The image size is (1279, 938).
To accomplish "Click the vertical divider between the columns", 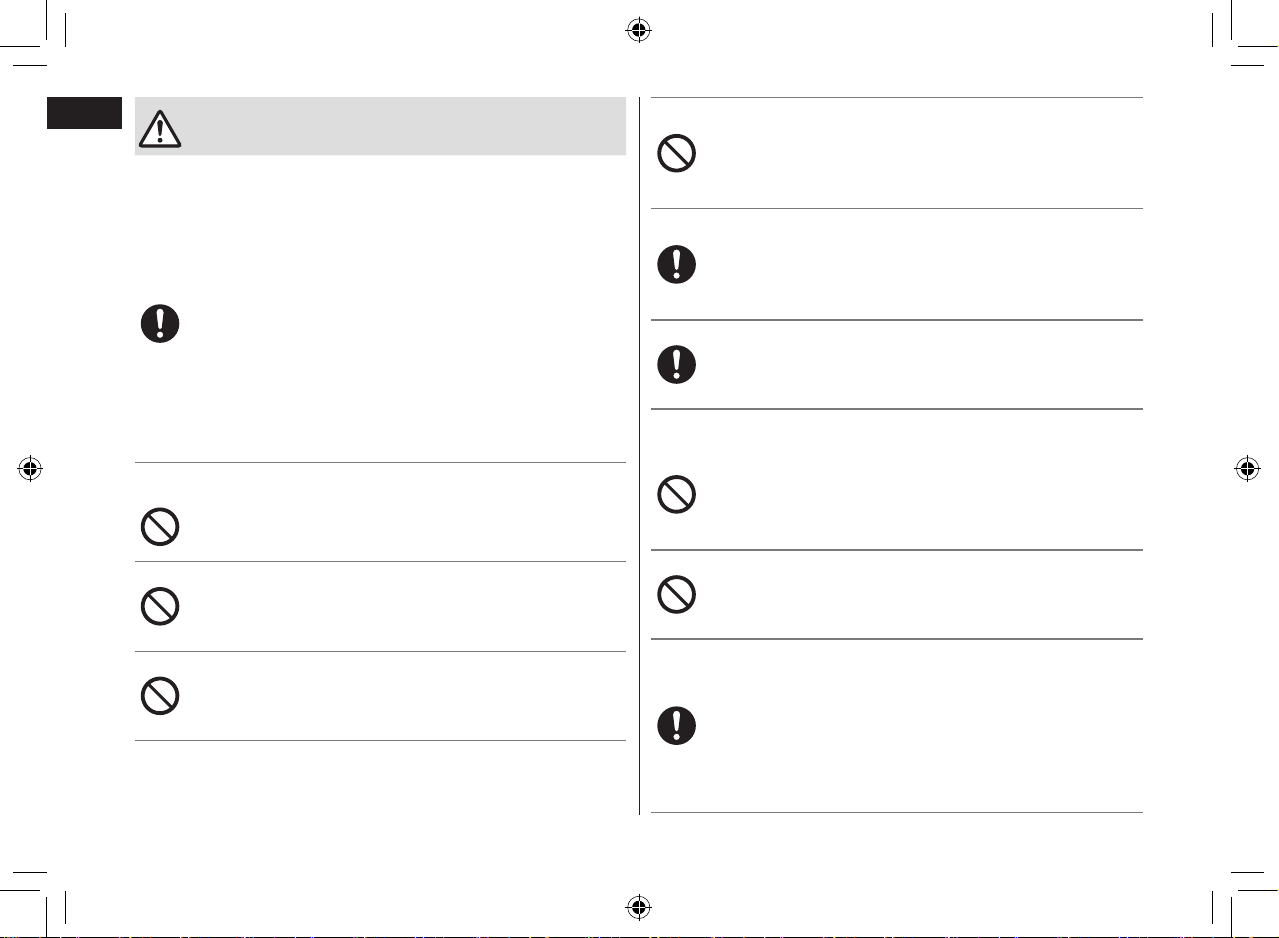I will 639,456.
